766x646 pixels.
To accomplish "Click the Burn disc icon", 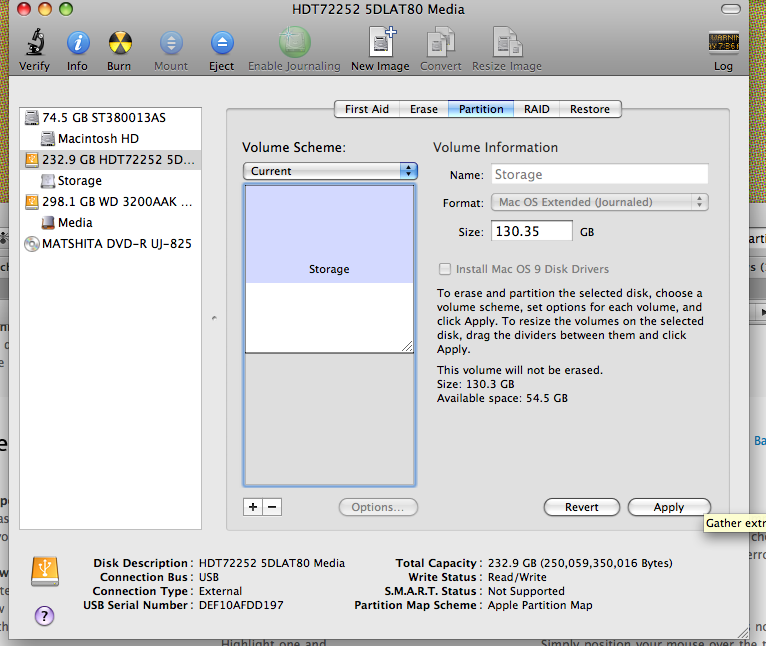I will click(119, 45).
